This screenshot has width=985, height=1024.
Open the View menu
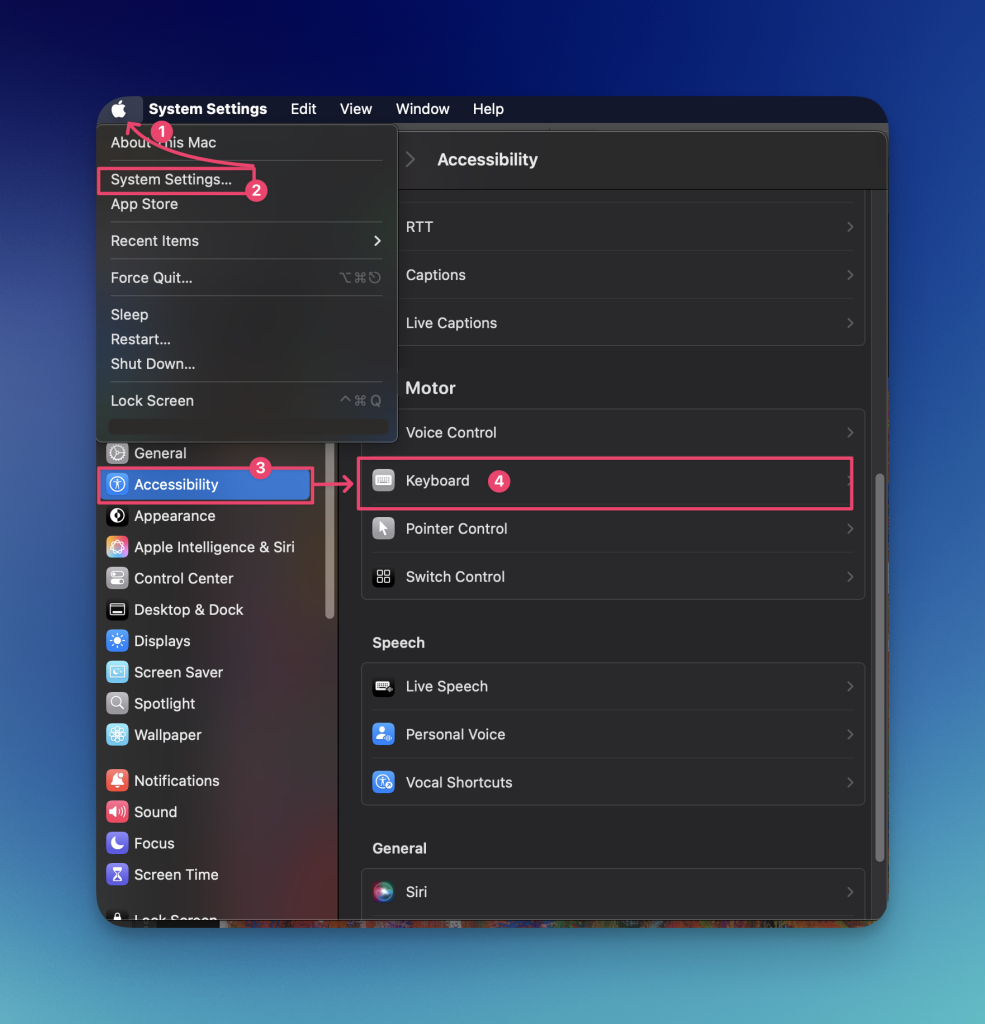355,109
